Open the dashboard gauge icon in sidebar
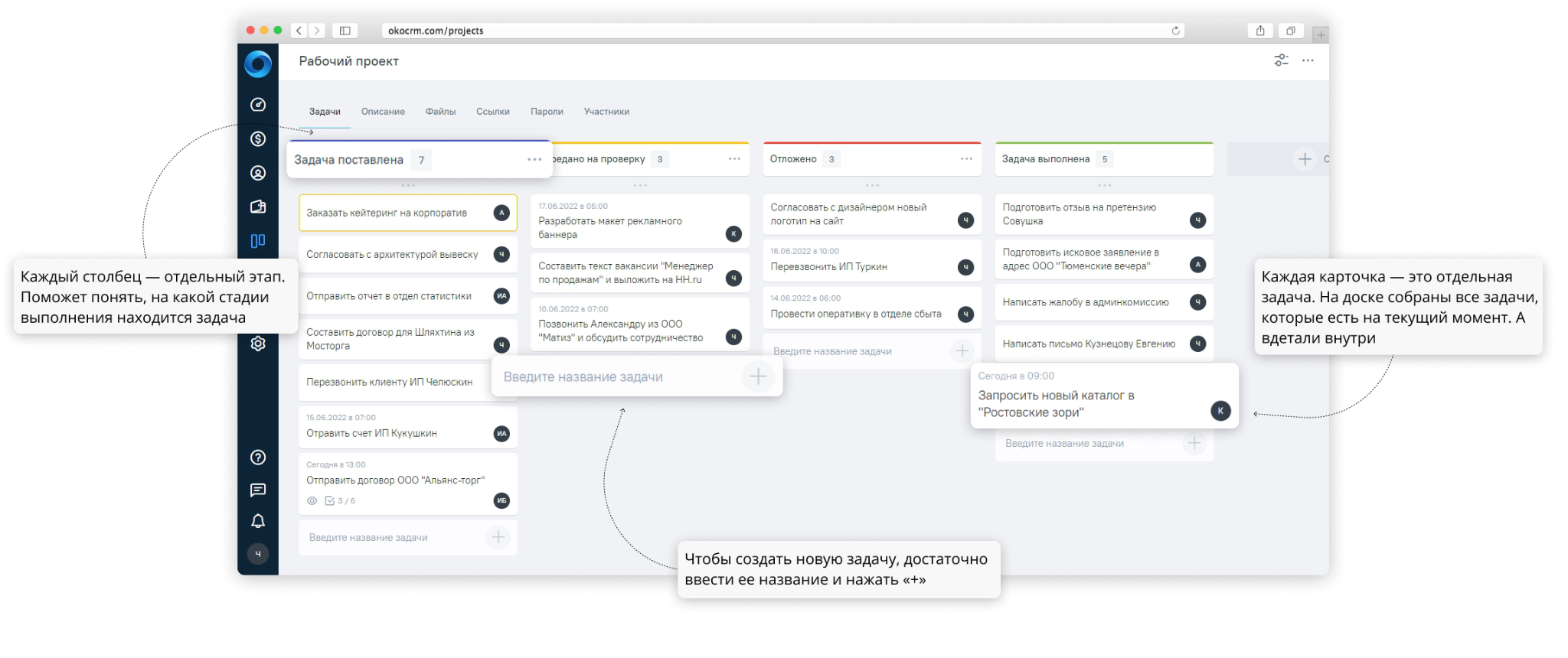Image resolution: width=1568 pixels, height=658 pixels. pyautogui.click(x=258, y=105)
